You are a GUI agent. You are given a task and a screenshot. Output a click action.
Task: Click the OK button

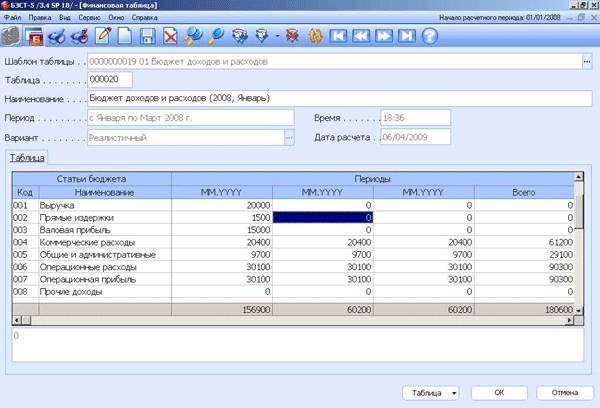[499, 393]
